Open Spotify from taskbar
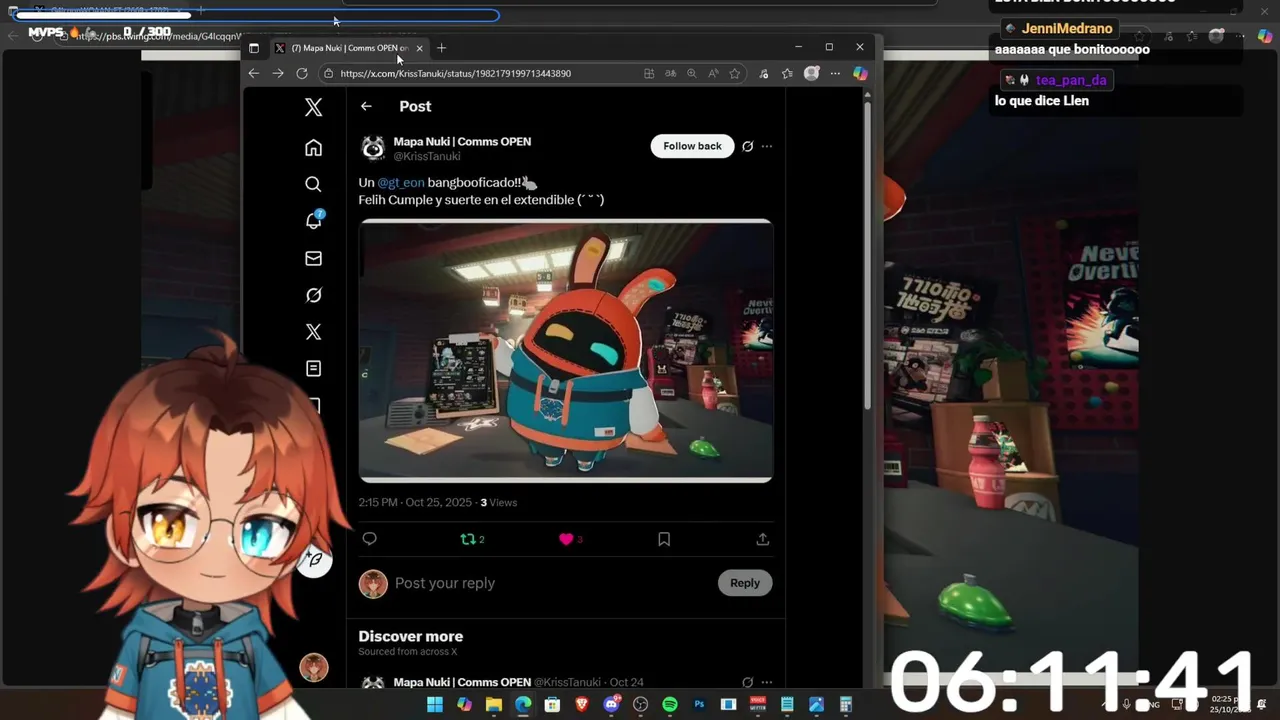 point(670,705)
